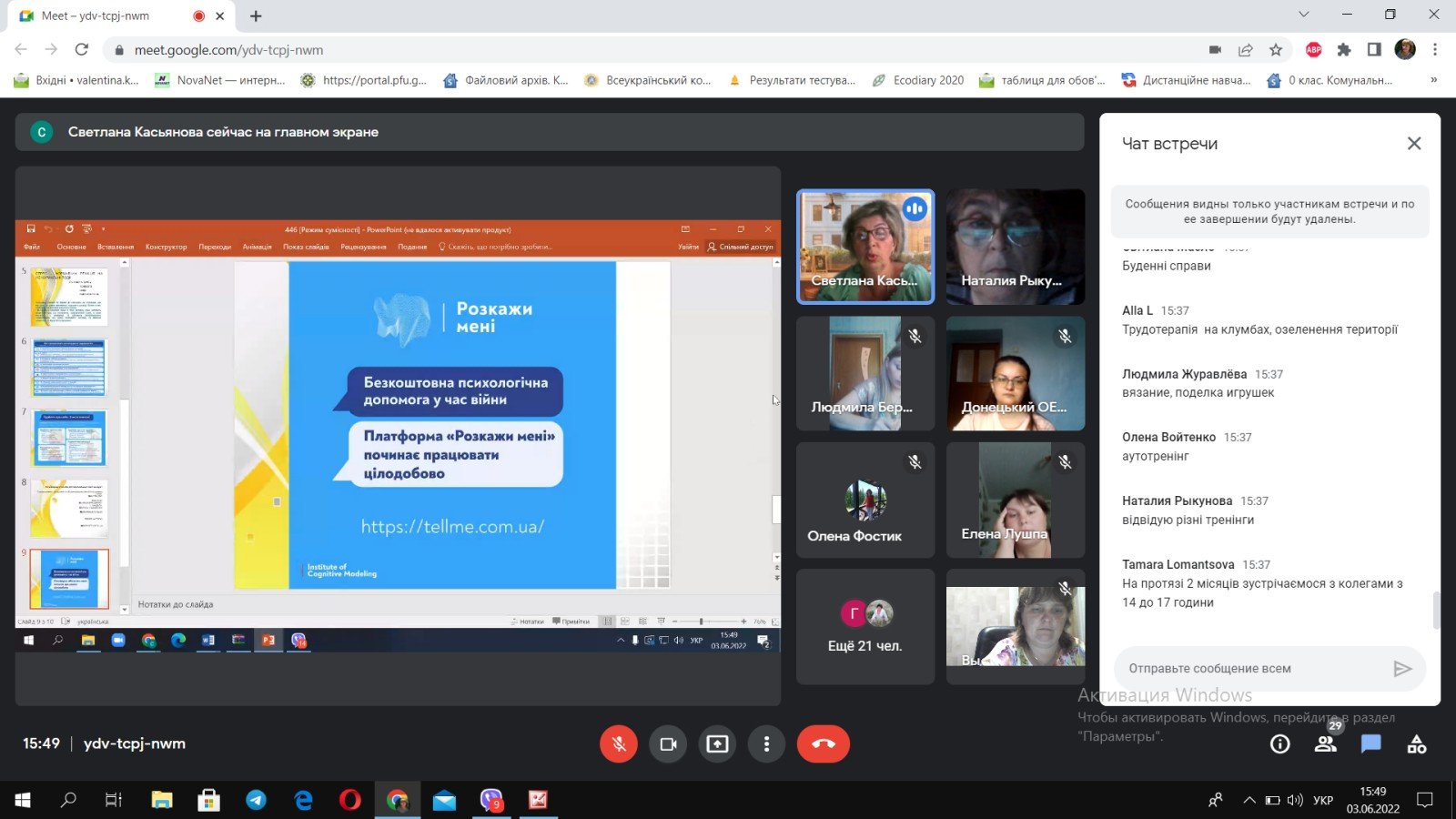The height and width of the screenshot is (819, 1456).
Task: Click the chat panel scrollbar
Action: [x=1436, y=610]
